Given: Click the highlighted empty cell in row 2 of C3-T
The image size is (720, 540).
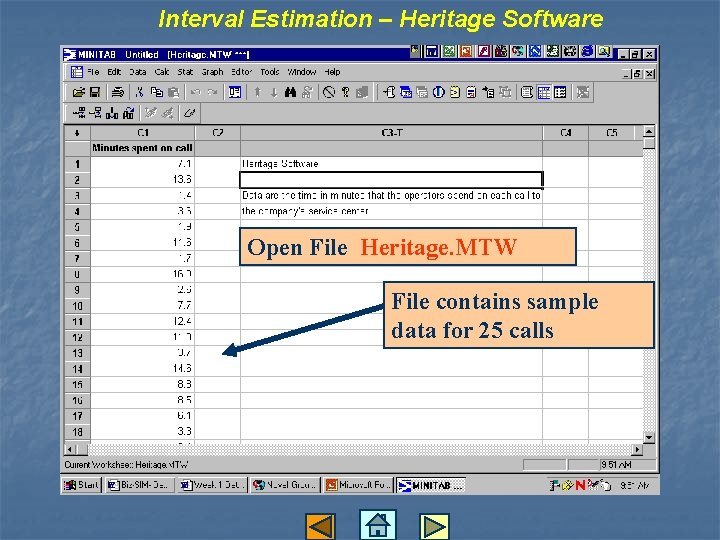Looking at the screenshot, I should tap(392, 180).
